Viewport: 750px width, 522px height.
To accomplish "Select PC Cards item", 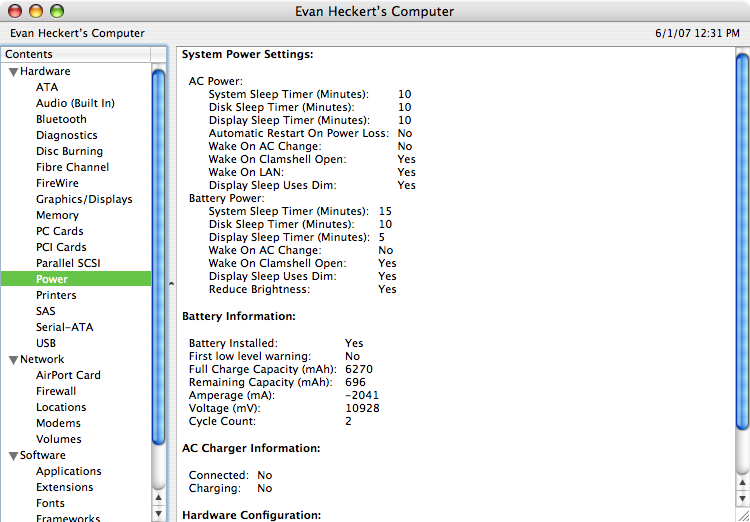I will coord(59,231).
